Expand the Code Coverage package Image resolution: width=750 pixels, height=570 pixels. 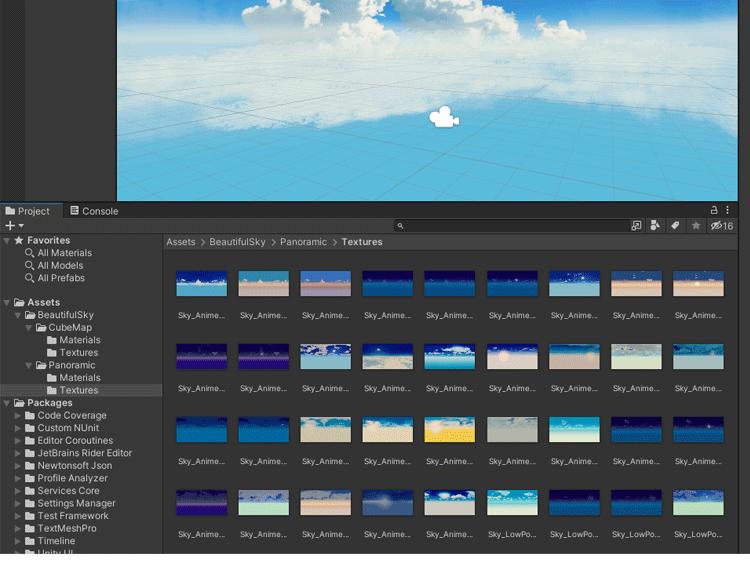coord(18,416)
